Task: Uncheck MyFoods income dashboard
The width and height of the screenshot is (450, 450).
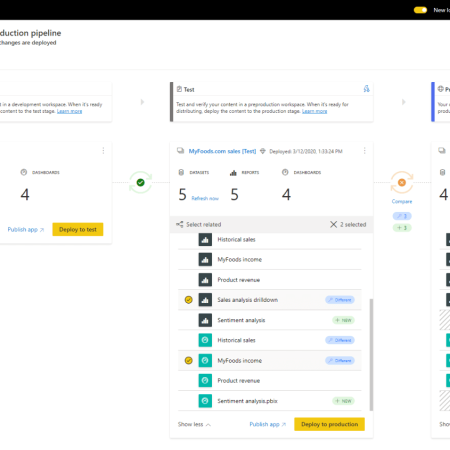Action: [189, 360]
